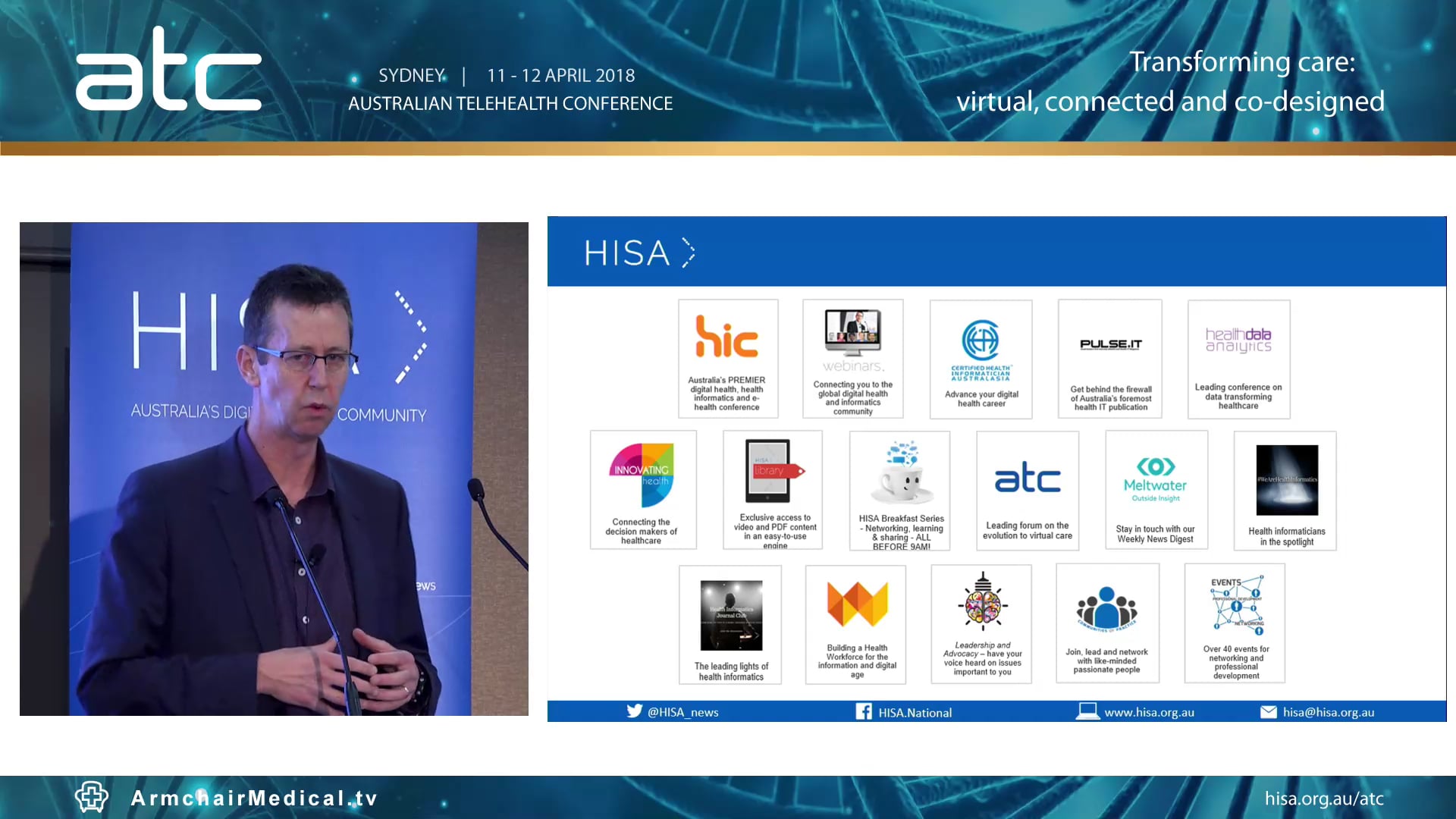1456x819 pixels.
Task: Click the hisa.org.au/atc link at bottom
Action: 1324,799
